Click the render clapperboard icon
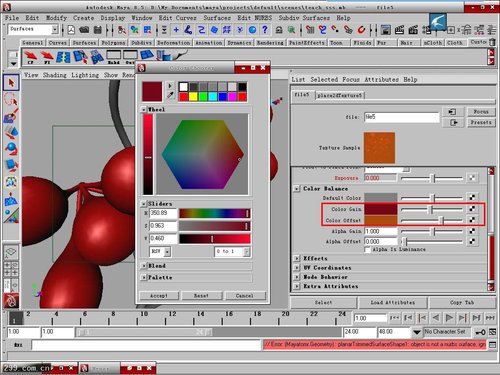 point(400,30)
